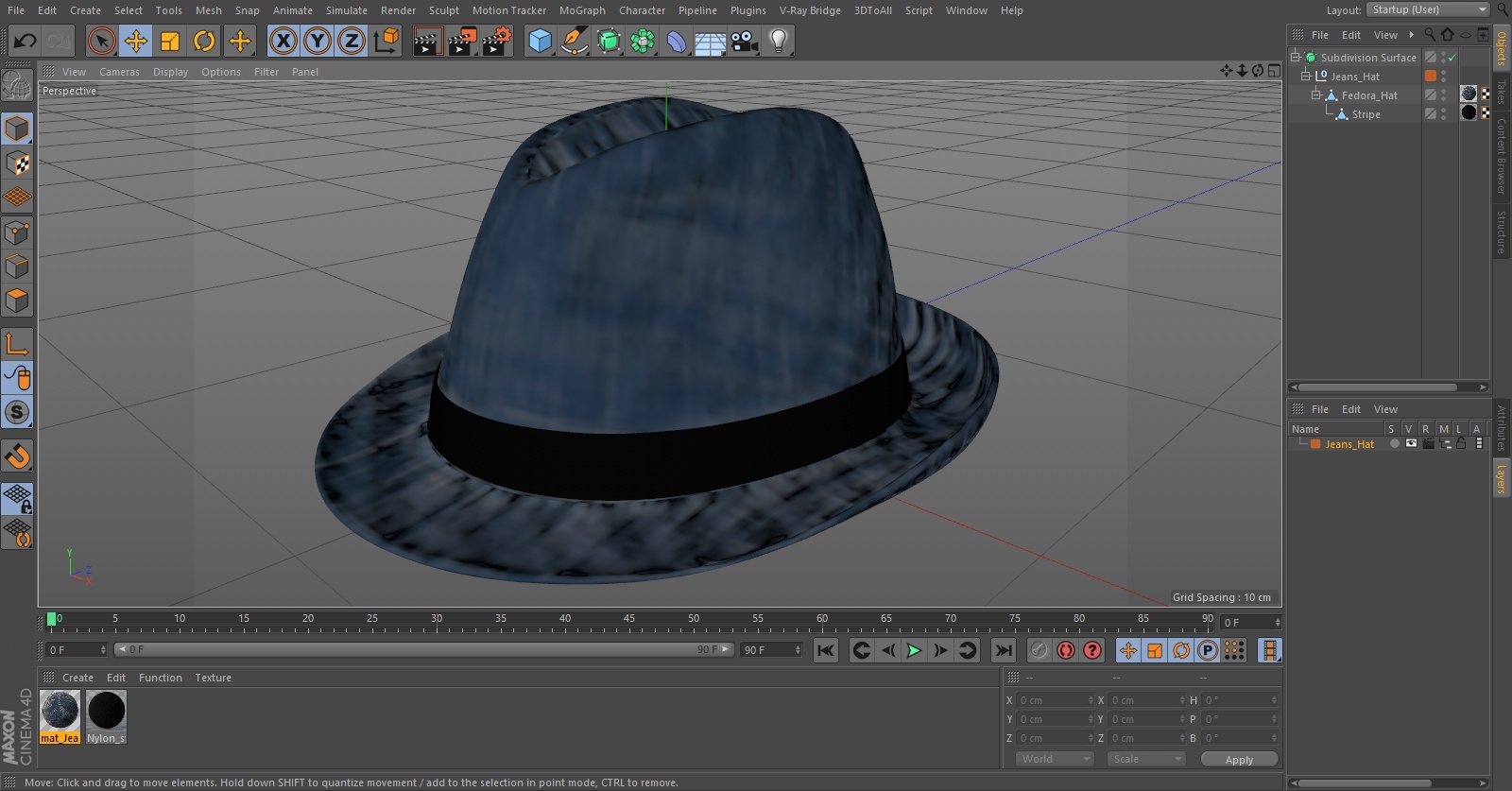Click the Jeans_Hat layer color swatch
Image resolution: width=1512 pixels, height=791 pixels.
click(x=1314, y=444)
